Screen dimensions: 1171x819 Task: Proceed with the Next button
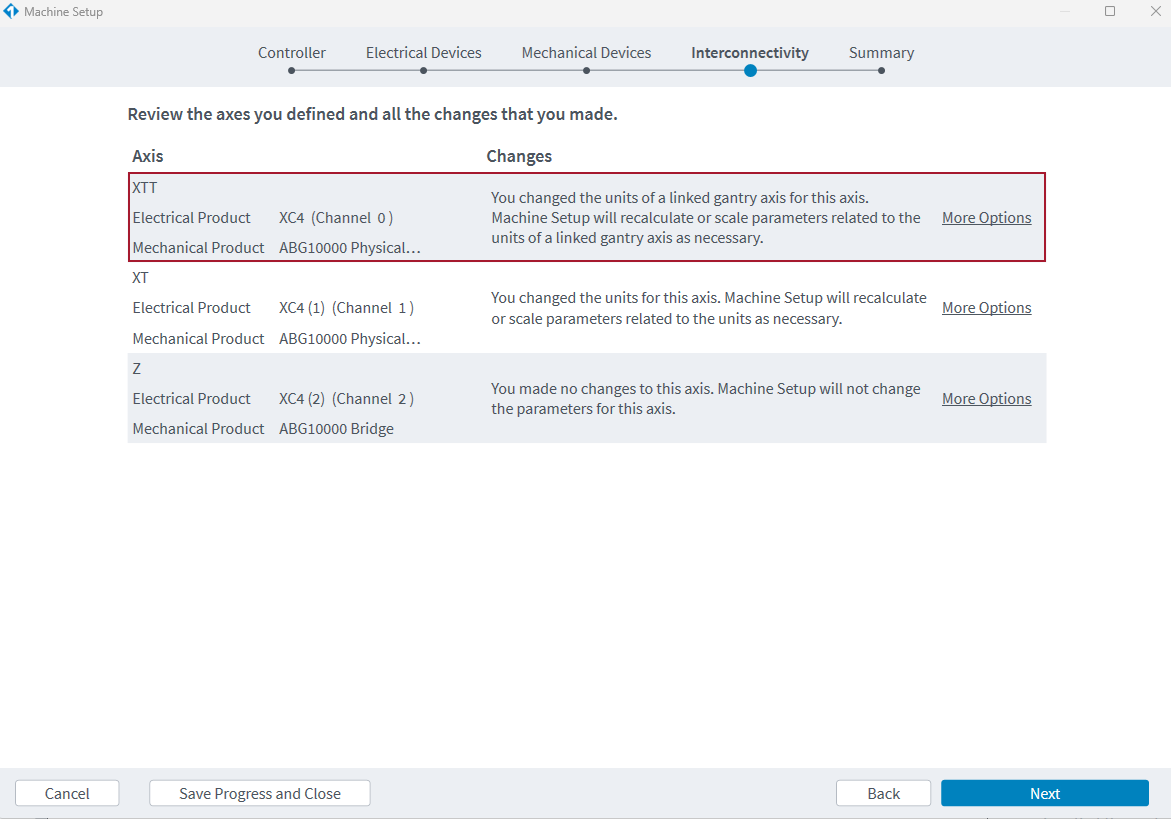point(1044,793)
